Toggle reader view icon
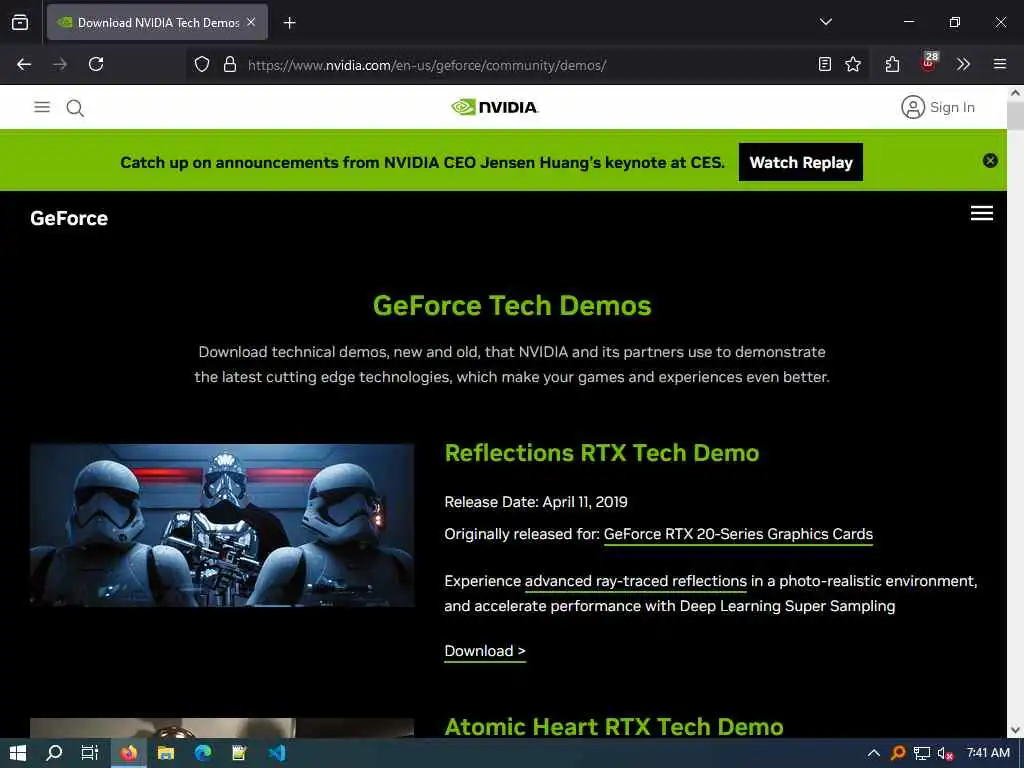This screenshot has width=1024, height=768. [x=825, y=64]
